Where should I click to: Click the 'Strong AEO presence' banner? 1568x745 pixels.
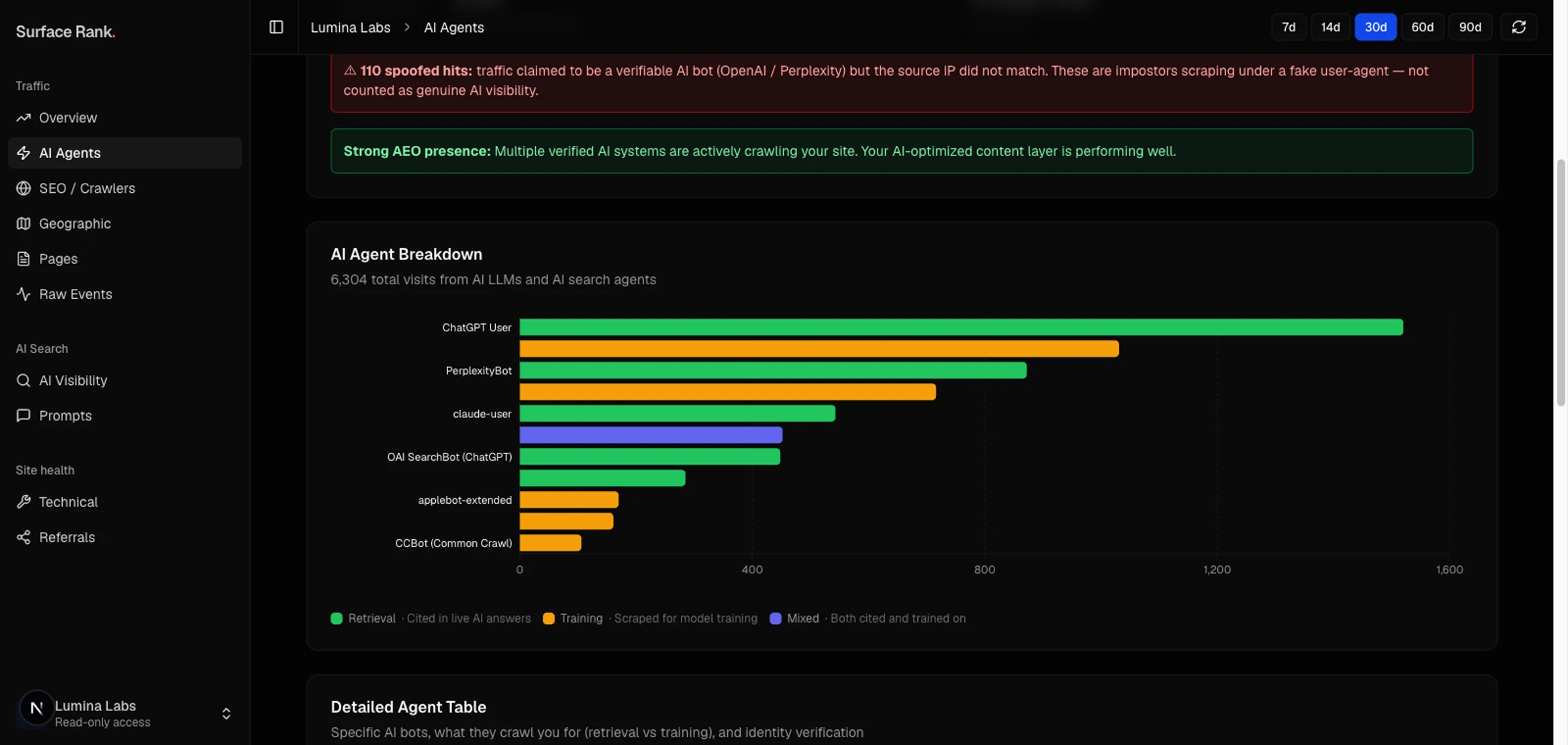point(902,151)
